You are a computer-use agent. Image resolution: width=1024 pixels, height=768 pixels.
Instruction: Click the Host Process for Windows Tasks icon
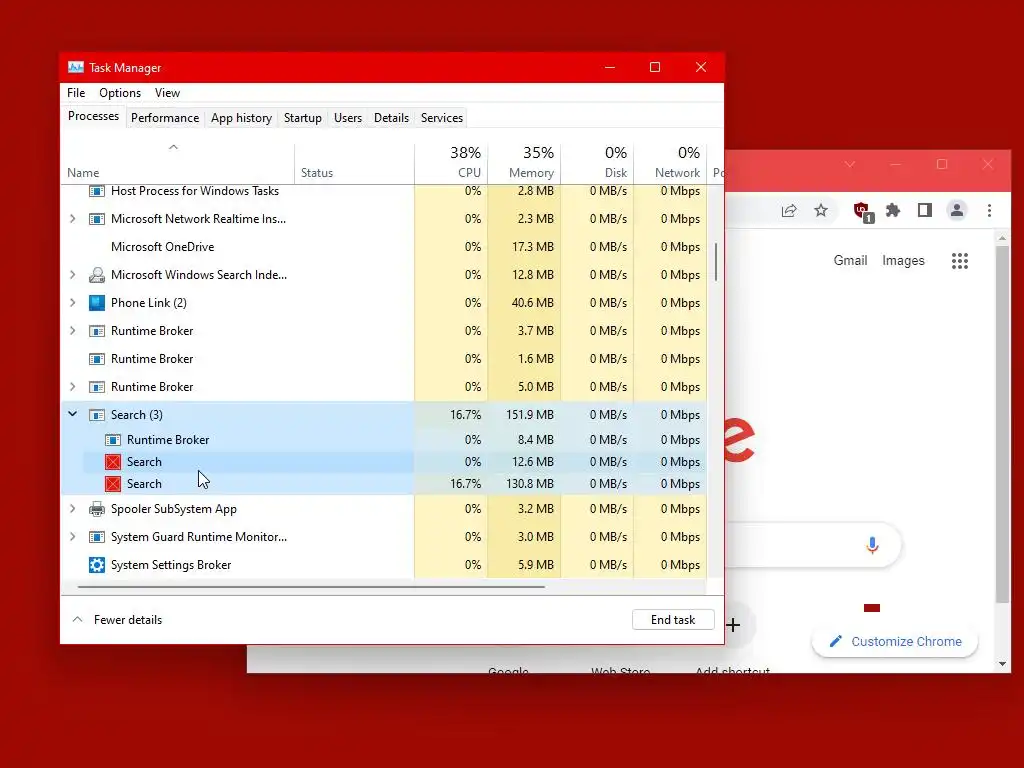pyautogui.click(x=97, y=191)
